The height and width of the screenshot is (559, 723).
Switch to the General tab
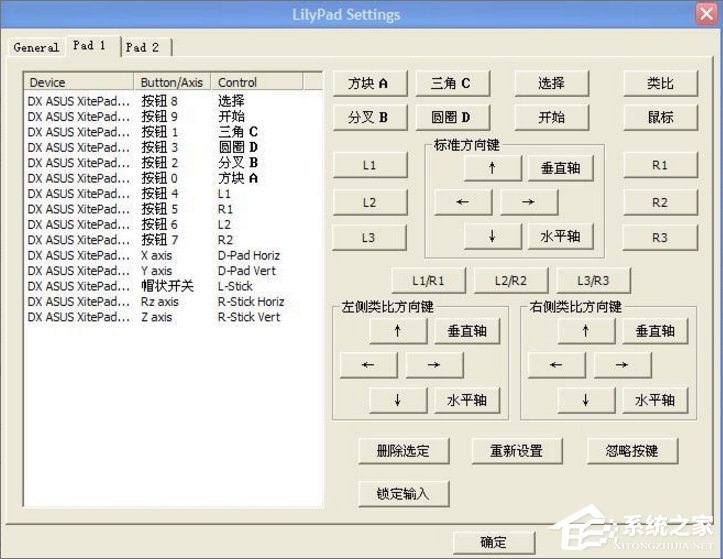[36, 47]
